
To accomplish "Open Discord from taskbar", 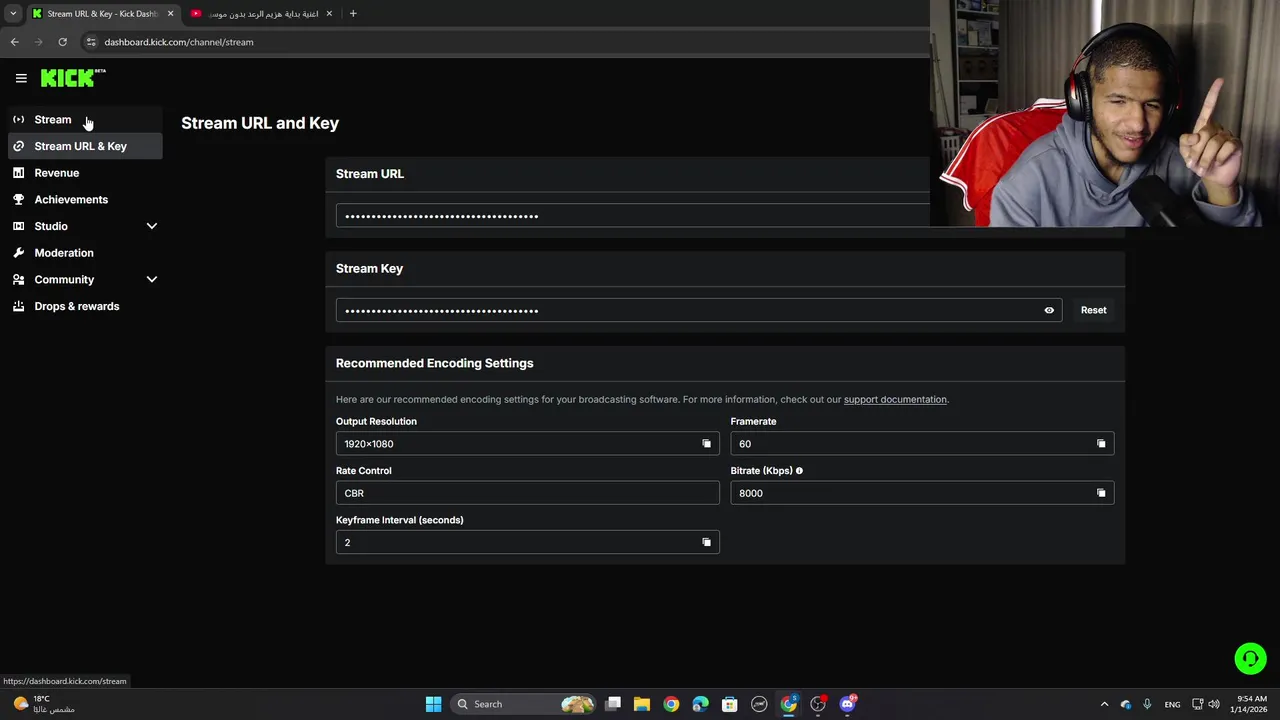I will pyautogui.click(x=848, y=704).
